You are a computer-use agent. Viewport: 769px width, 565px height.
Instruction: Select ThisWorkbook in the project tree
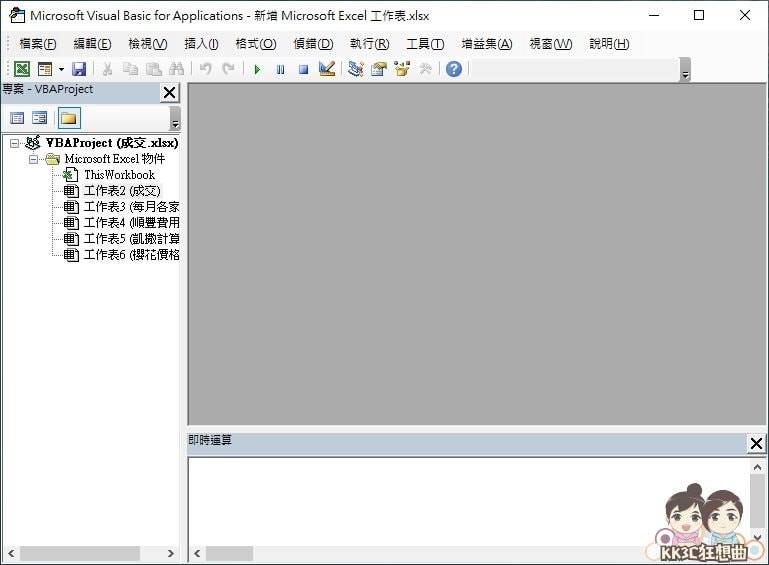tap(119, 175)
